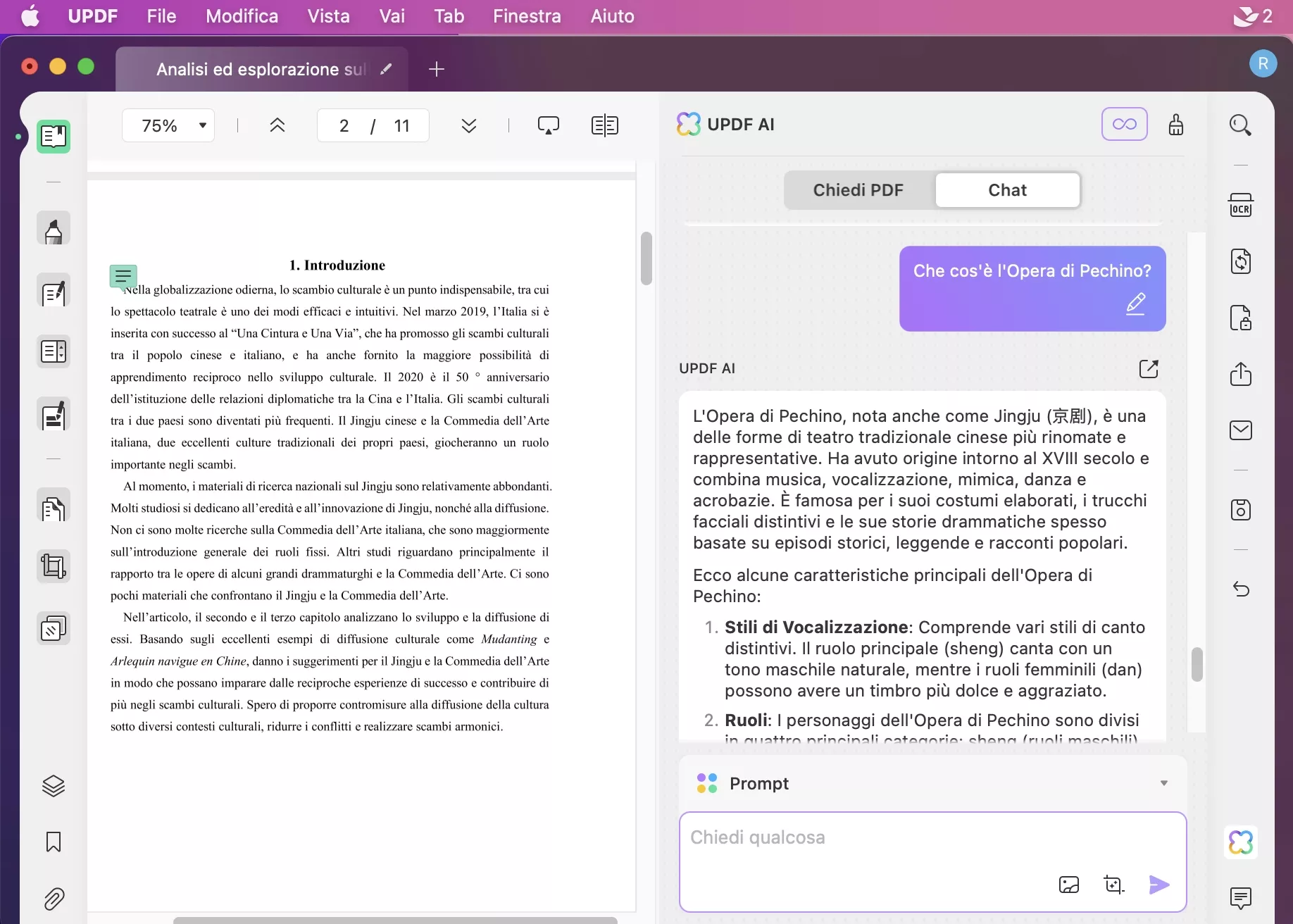Click the document vertical scrollbar thumb
This screenshot has width=1293, height=924.
pyautogui.click(x=646, y=258)
